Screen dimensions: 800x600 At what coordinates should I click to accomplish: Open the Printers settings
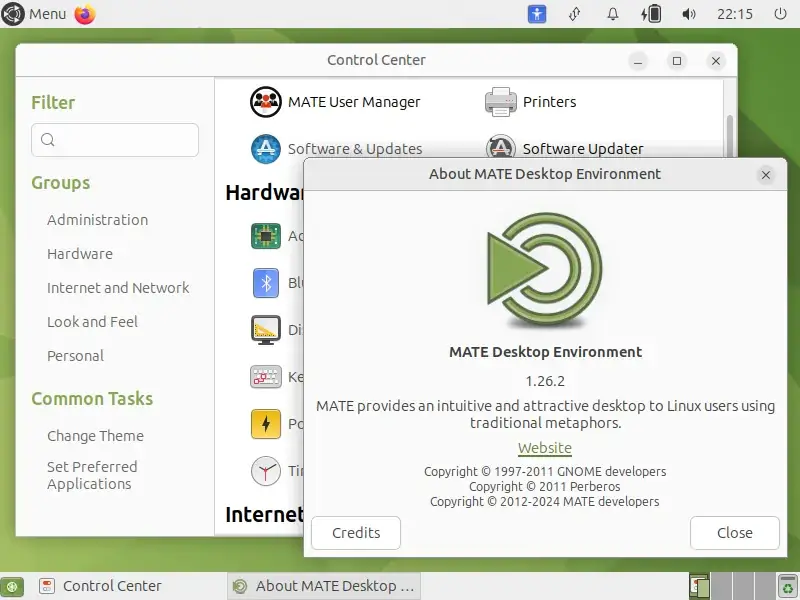coord(550,101)
